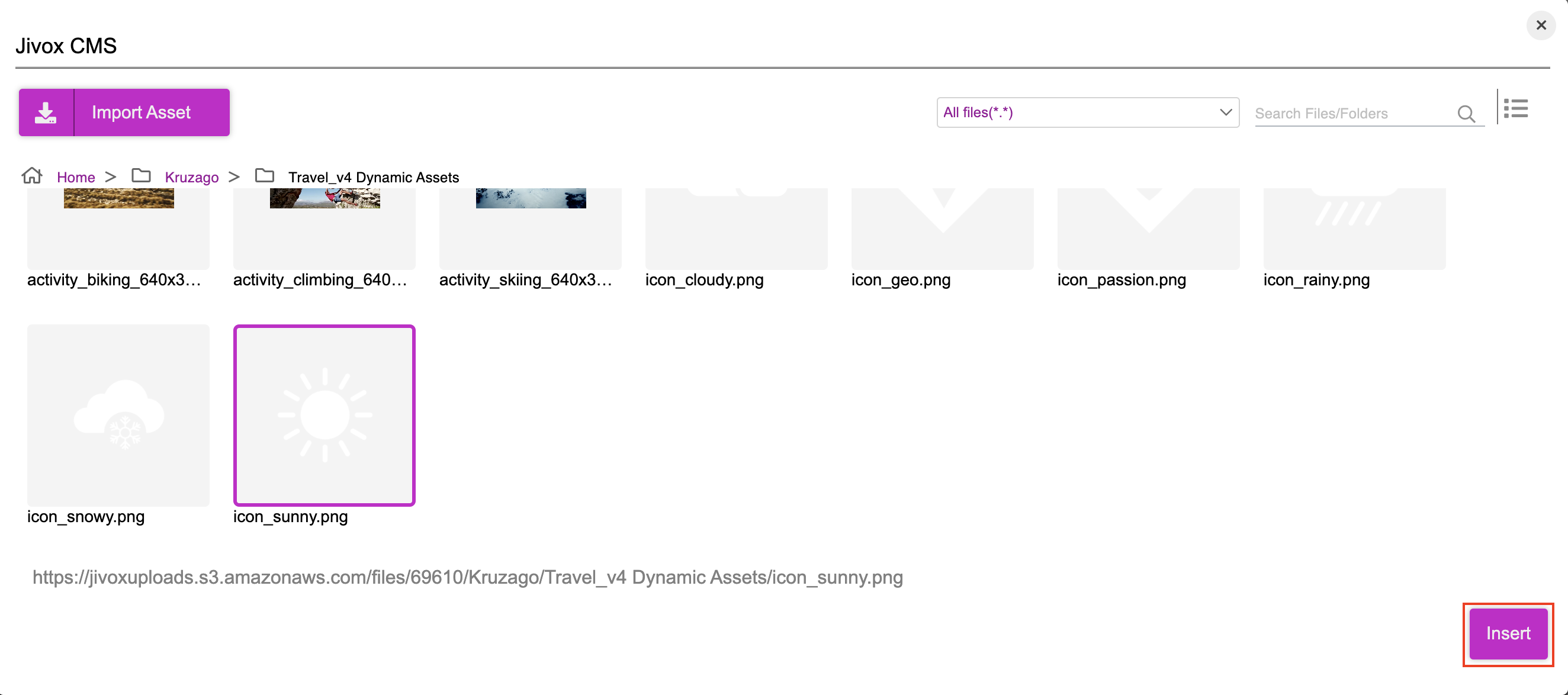Open the Kruzago breadcrumb link
This screenshot has width=1568, height=695.
(192, 177)
